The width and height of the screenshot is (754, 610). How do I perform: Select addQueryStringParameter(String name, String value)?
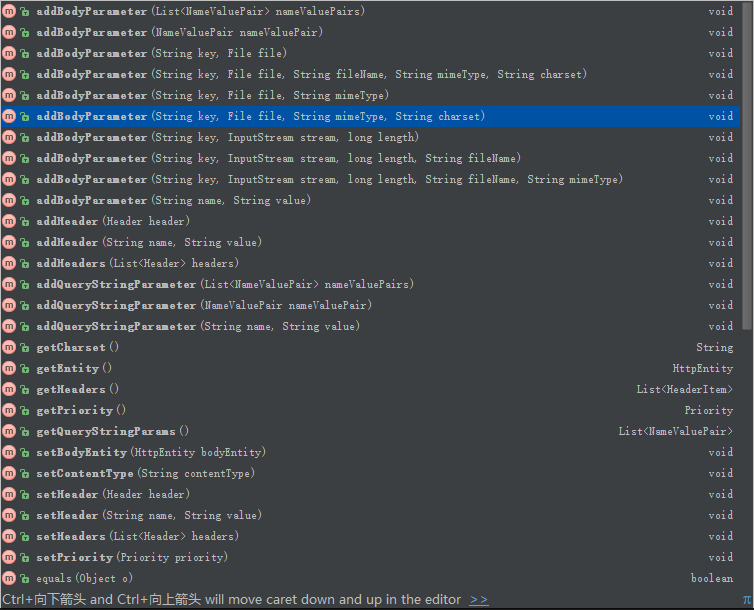[x=370, y=326]
